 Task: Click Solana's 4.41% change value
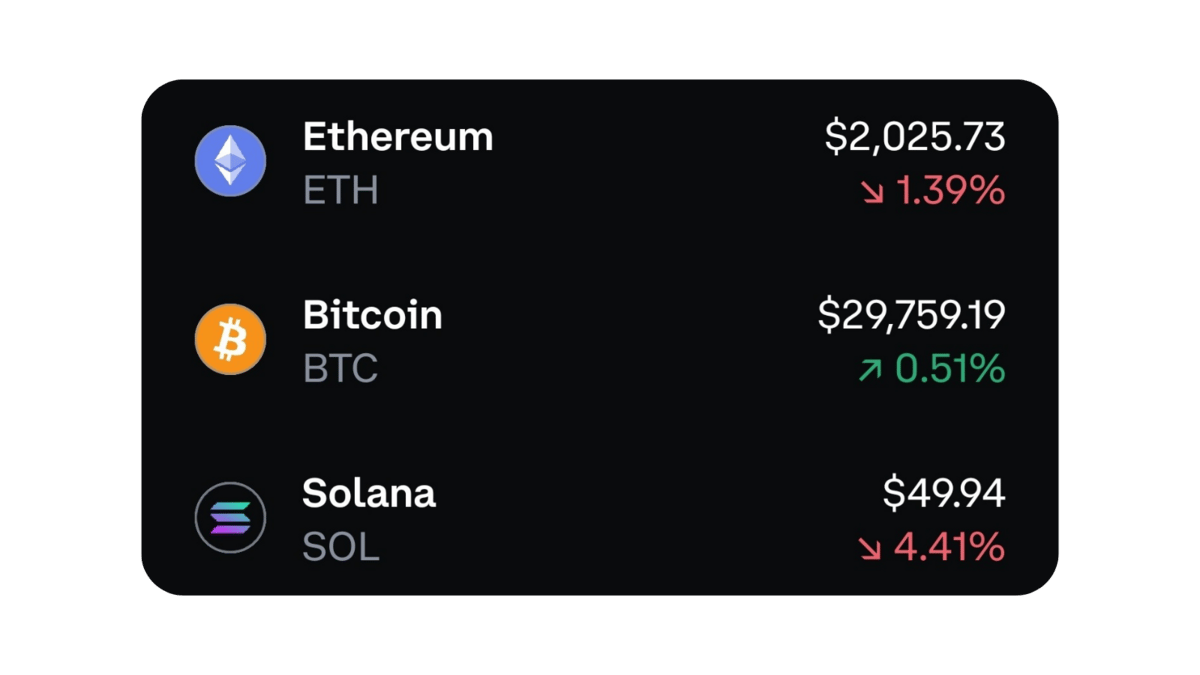point(949,548)
